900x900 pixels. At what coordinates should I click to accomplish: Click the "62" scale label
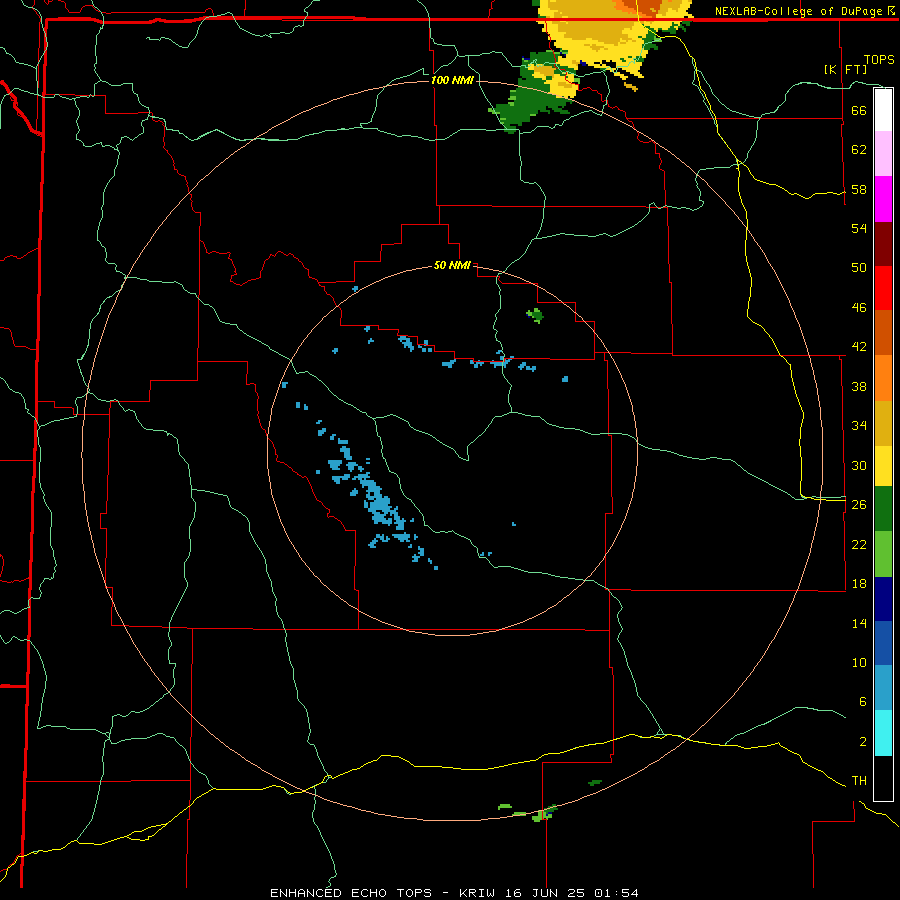click(859, 150)
